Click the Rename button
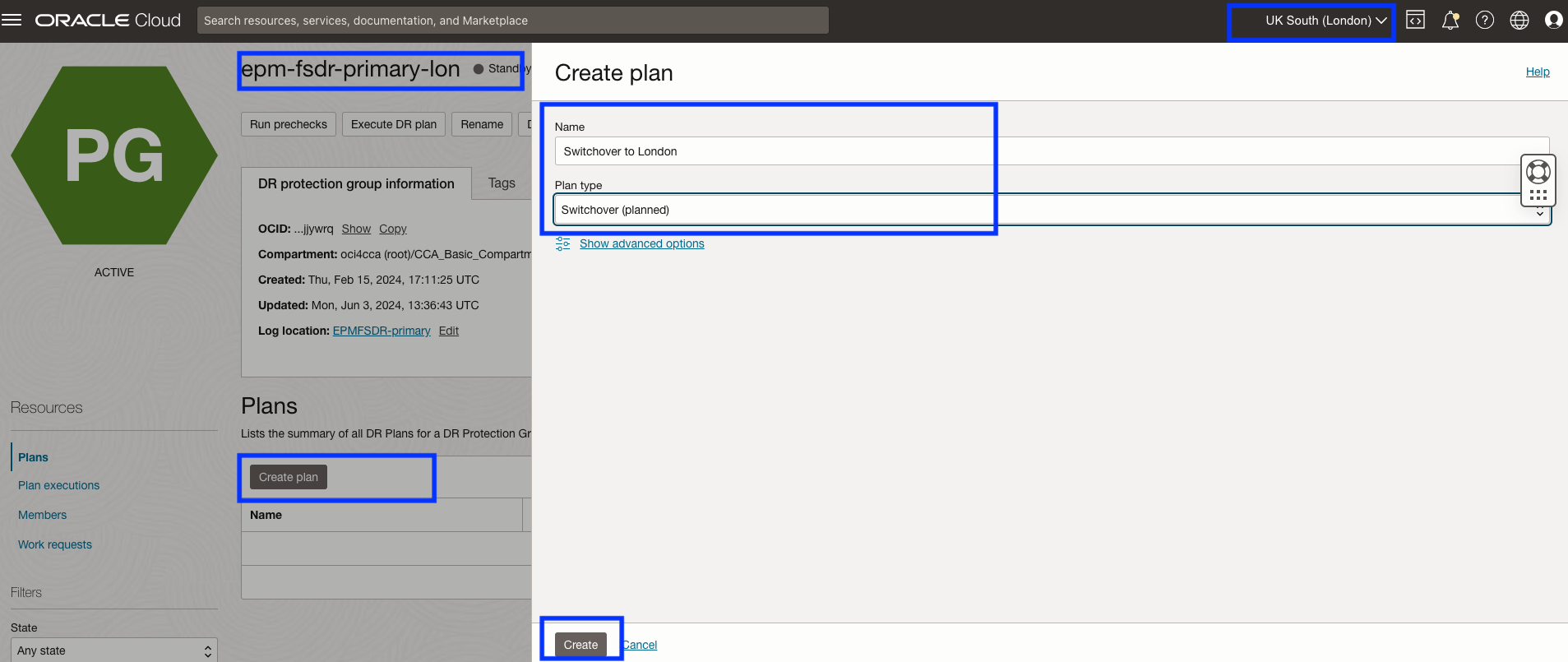 (482, 124)
